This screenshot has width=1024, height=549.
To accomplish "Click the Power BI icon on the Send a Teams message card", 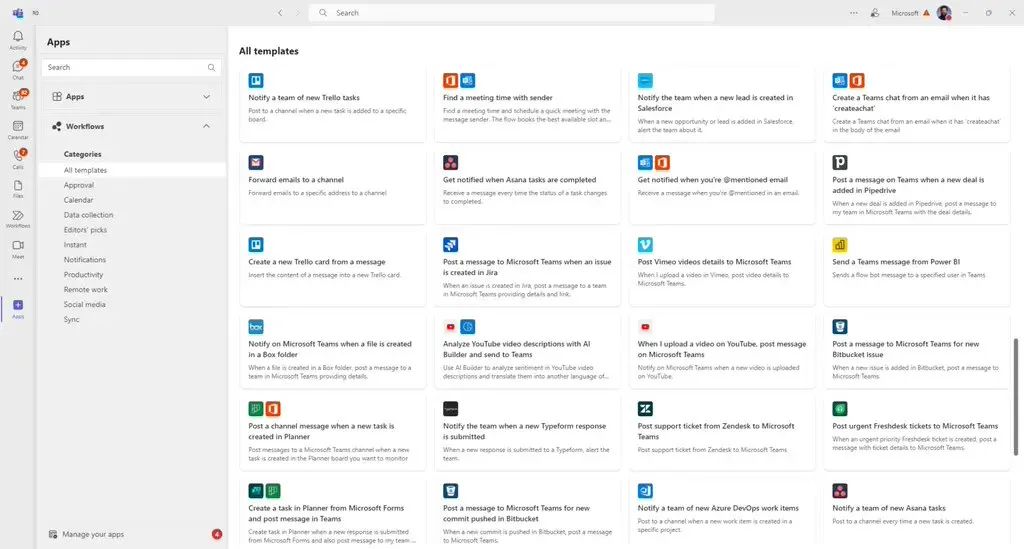I will click(840, 245).
